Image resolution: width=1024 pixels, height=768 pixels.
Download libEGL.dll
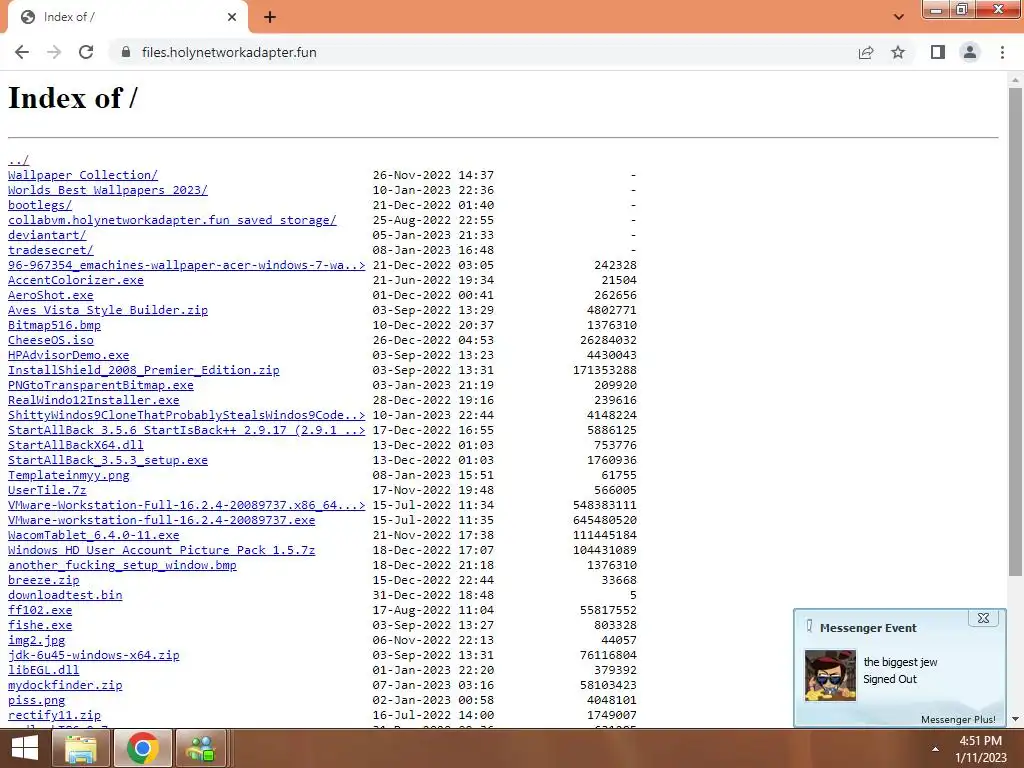[x=44, y=671]
